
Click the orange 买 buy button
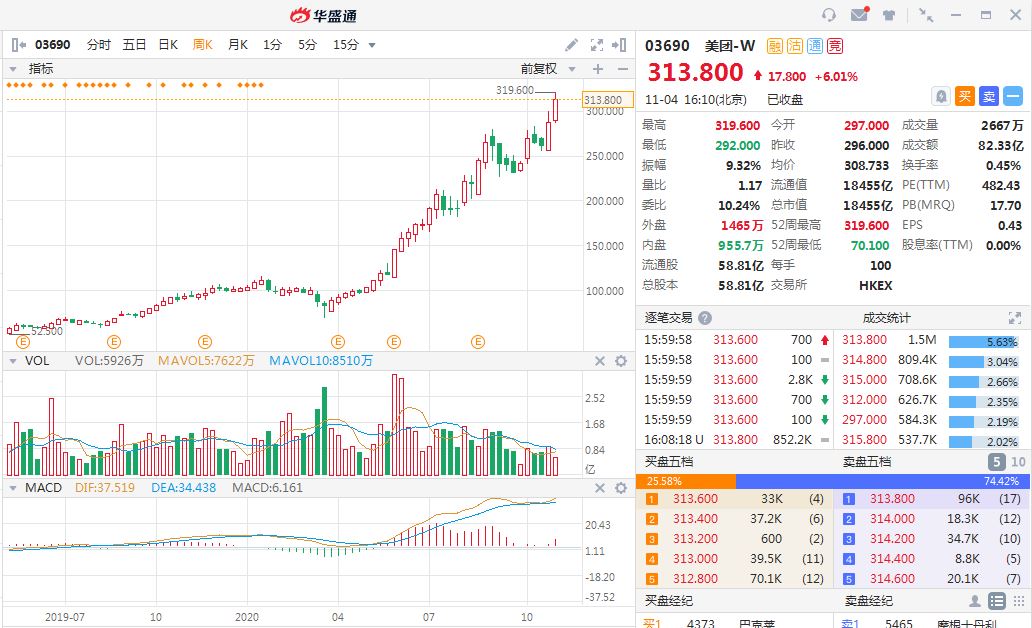pos(965,96)
